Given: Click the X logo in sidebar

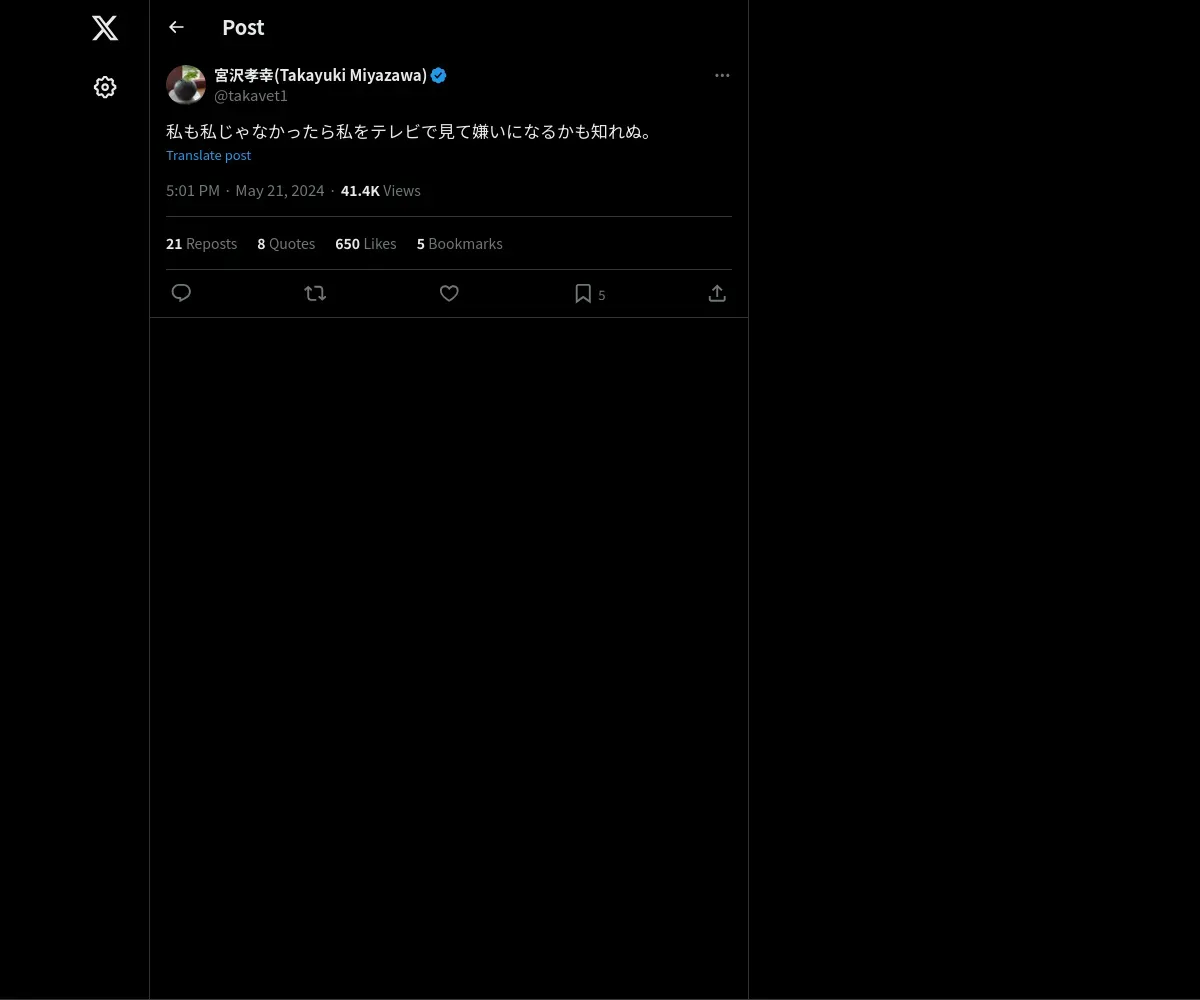Looking at the screenshot, I should tap(105, 28).
